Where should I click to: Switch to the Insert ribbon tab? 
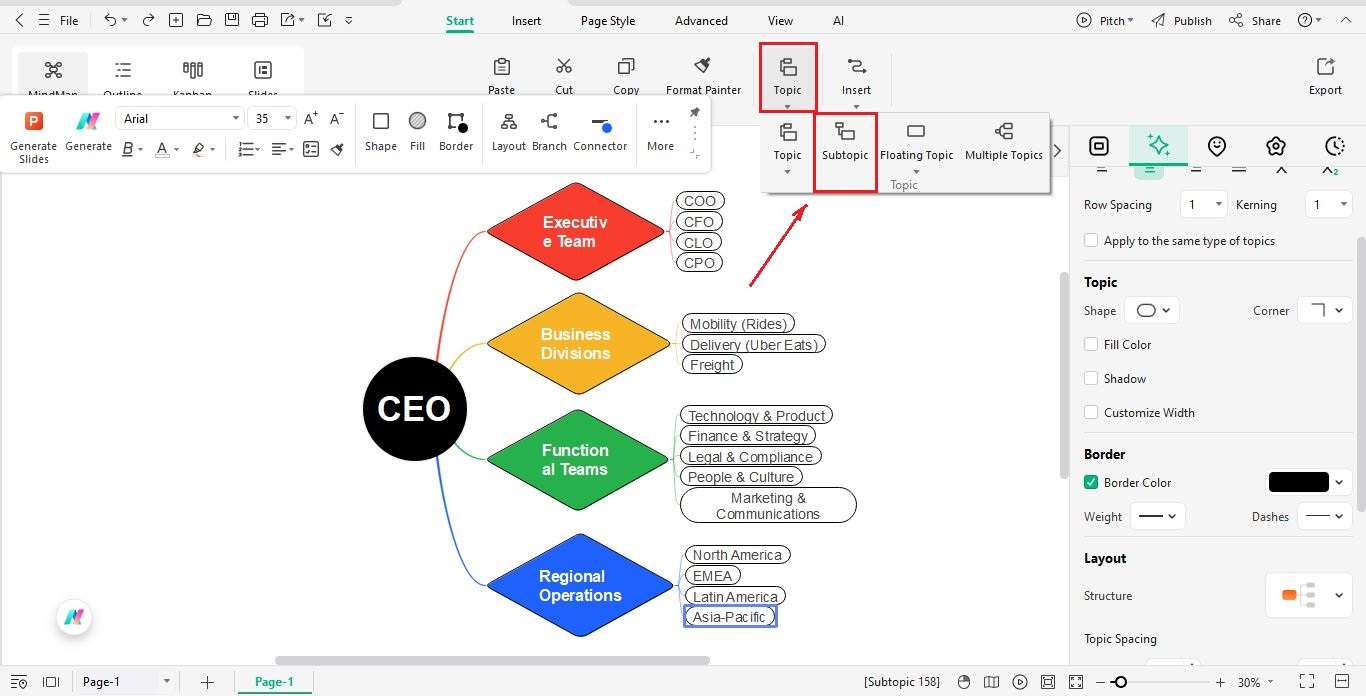(x=526, y=20)
